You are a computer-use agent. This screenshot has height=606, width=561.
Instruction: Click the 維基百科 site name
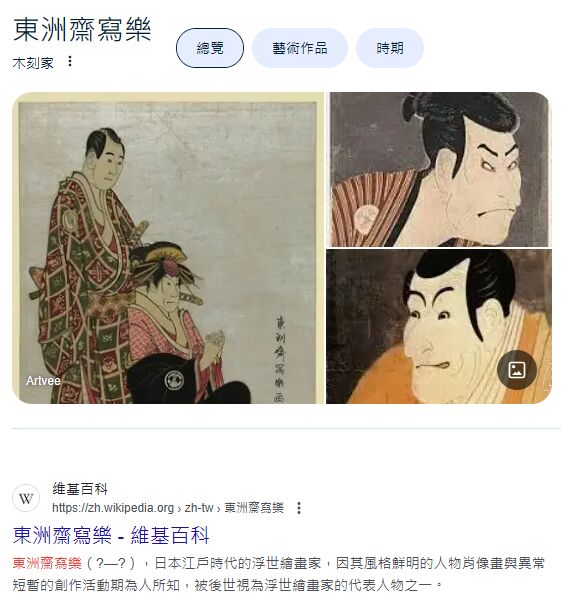click(x=80, y=489)
